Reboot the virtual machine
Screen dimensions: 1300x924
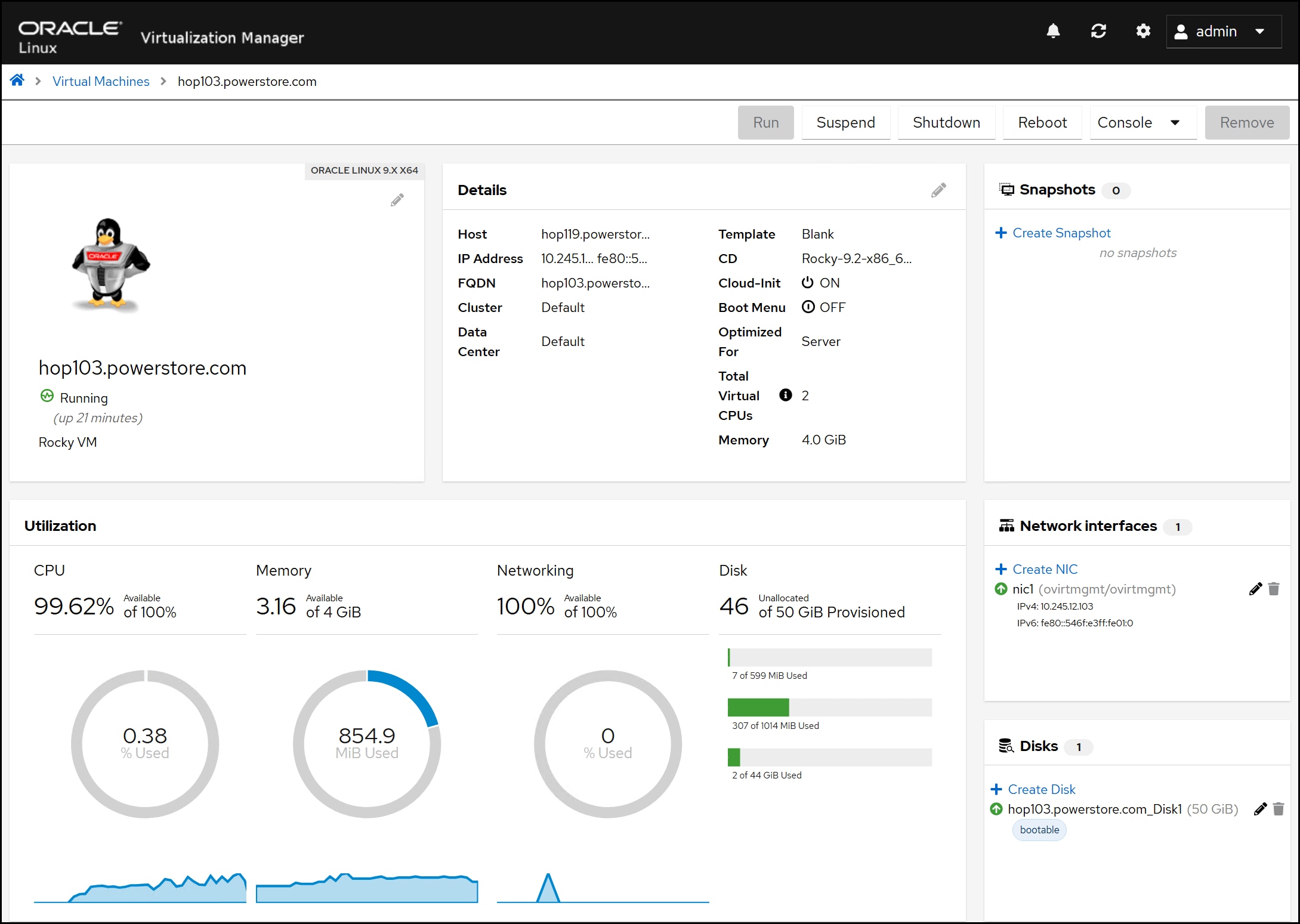pos(1042,122)
